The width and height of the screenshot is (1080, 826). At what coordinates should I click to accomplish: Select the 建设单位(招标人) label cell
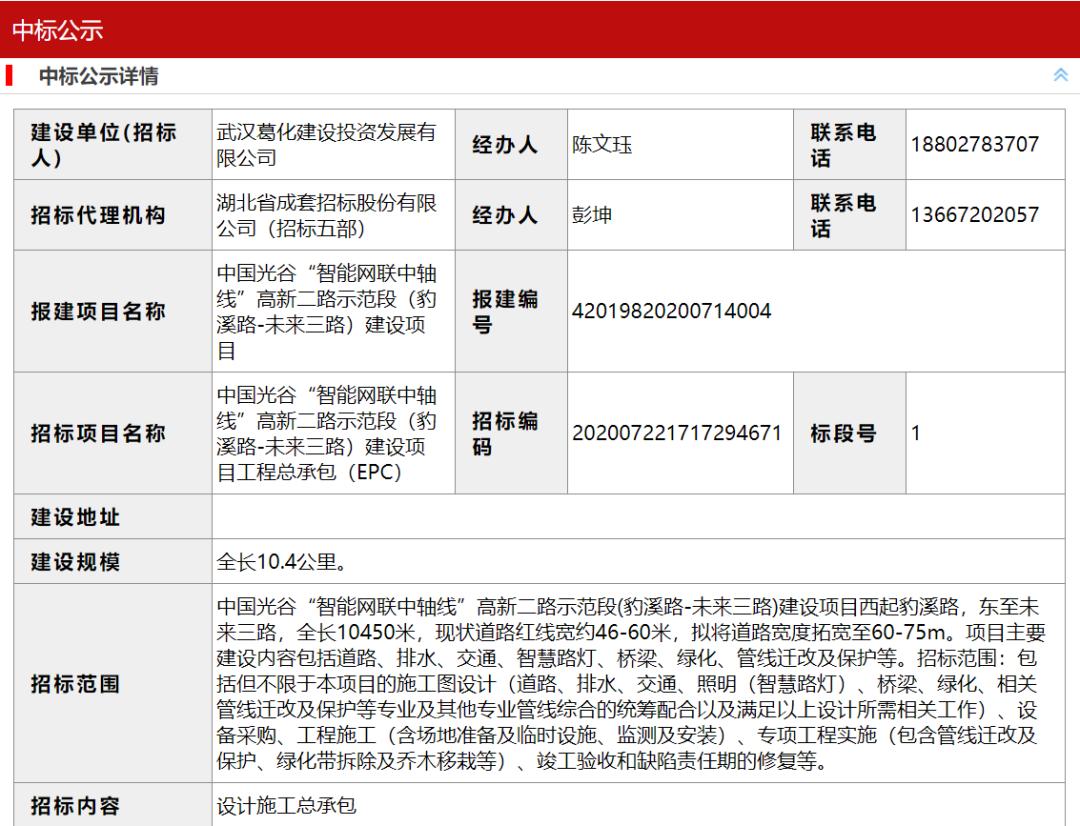click(113, 145)
